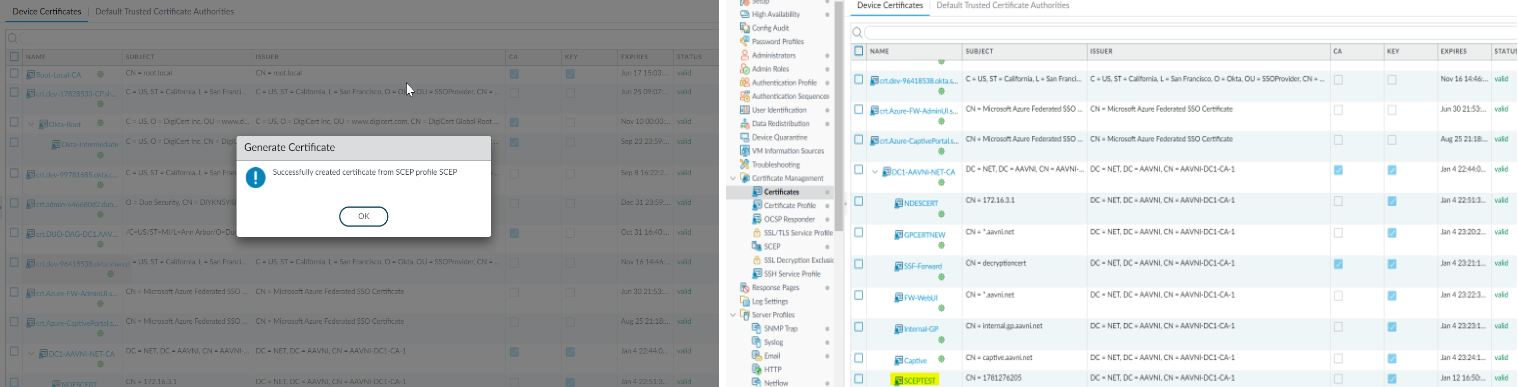Sort right table by the EXPIRES column header

pos(1453,50)
